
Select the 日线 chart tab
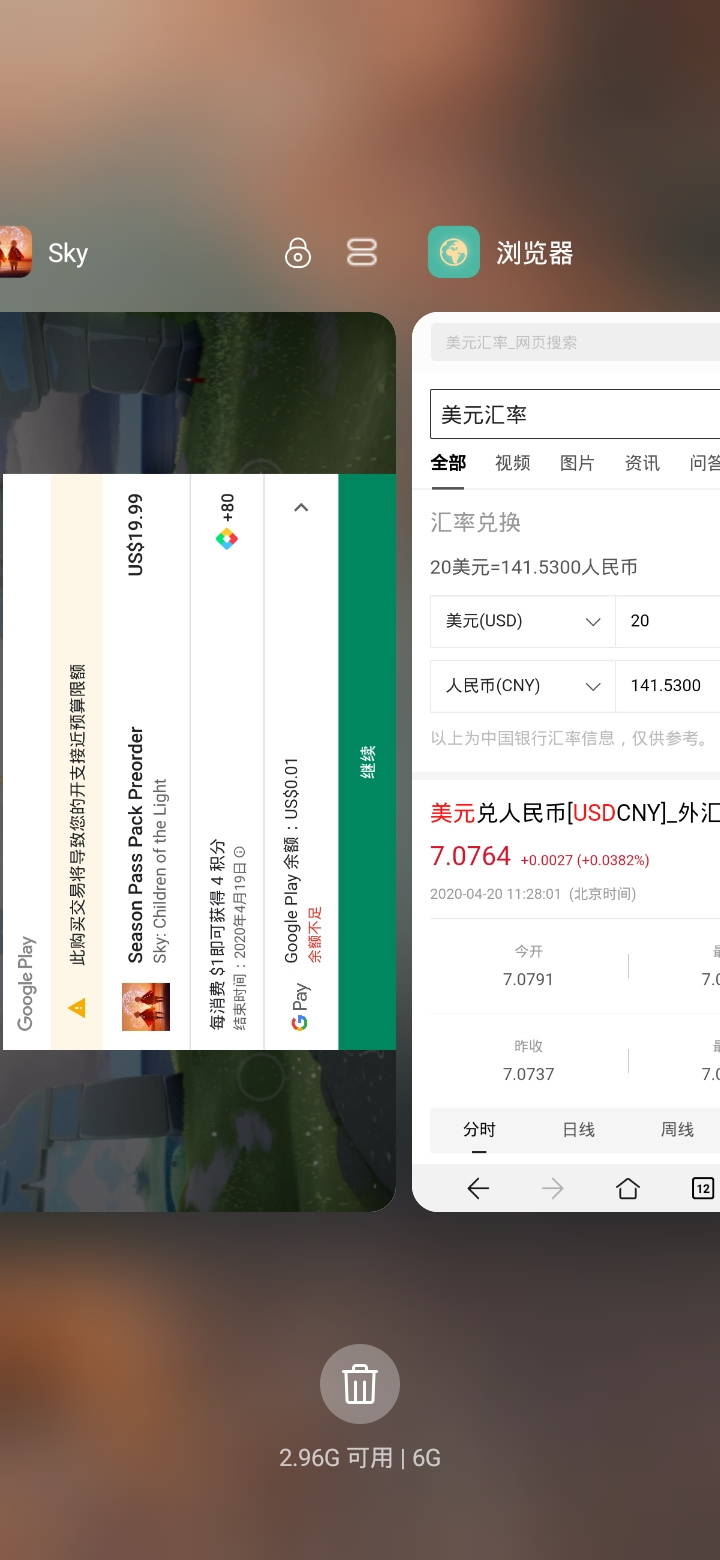tap(578, 1130)
